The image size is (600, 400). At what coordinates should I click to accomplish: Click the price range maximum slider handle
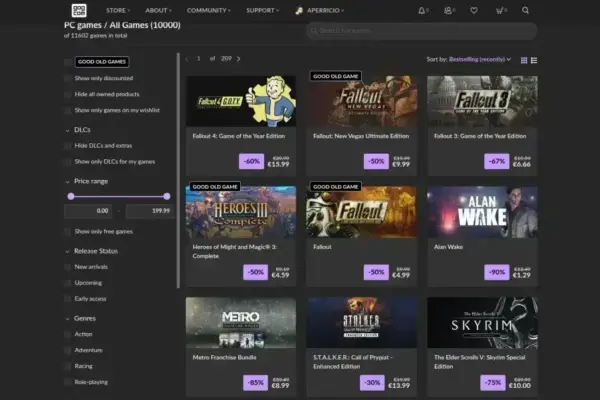166,196
